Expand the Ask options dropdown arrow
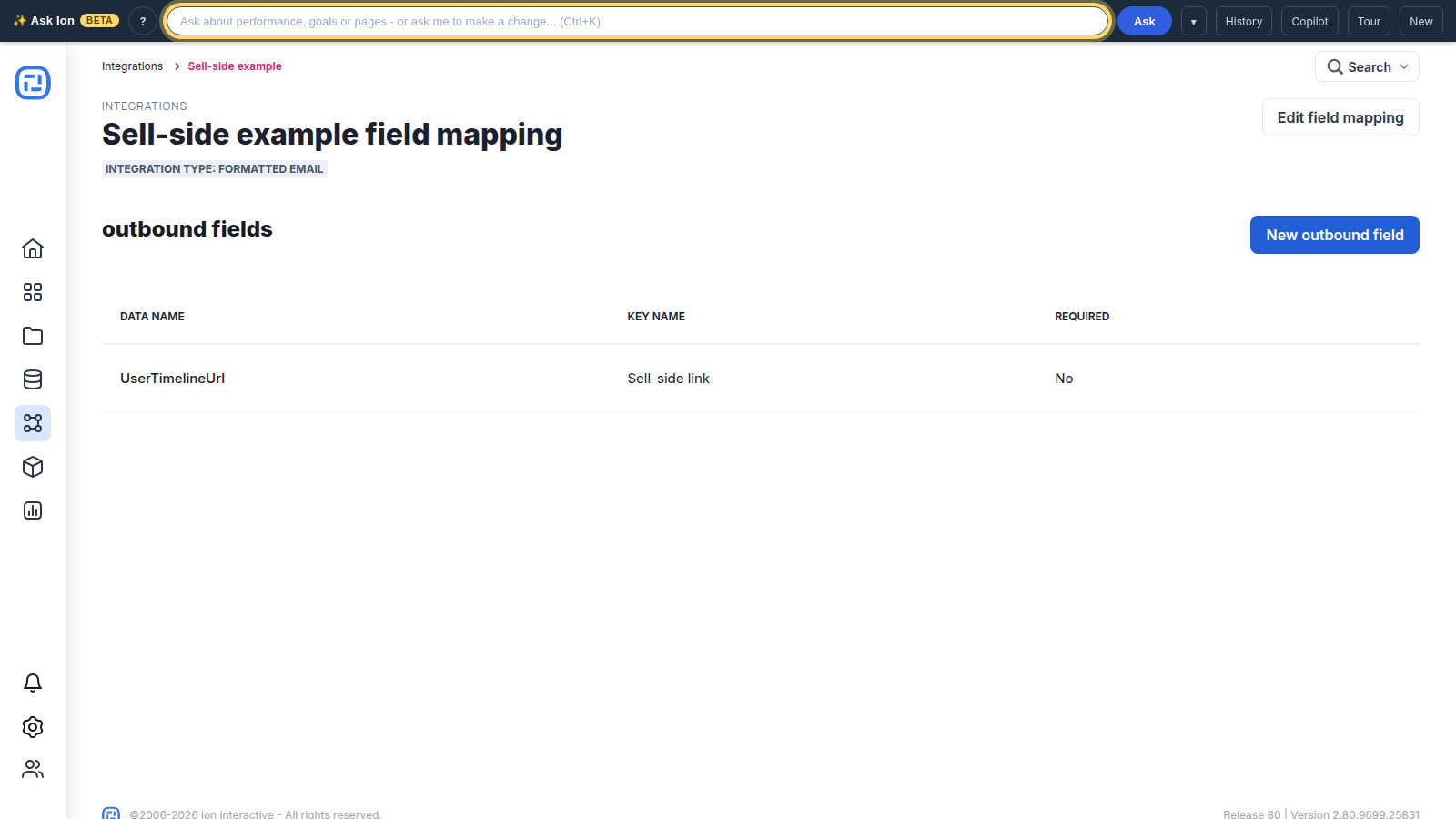Screen dimensions: 1456x819 (x=1193, y=21)
